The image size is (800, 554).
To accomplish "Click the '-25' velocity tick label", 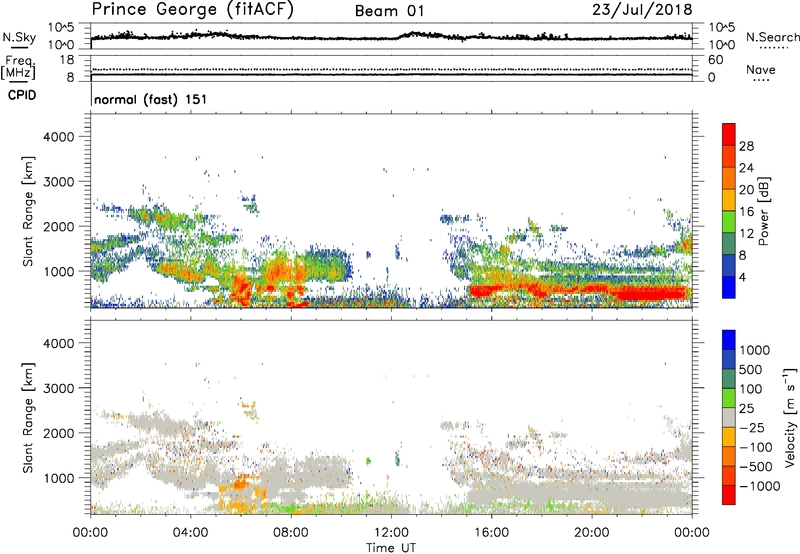I will [x=752, y=427].
